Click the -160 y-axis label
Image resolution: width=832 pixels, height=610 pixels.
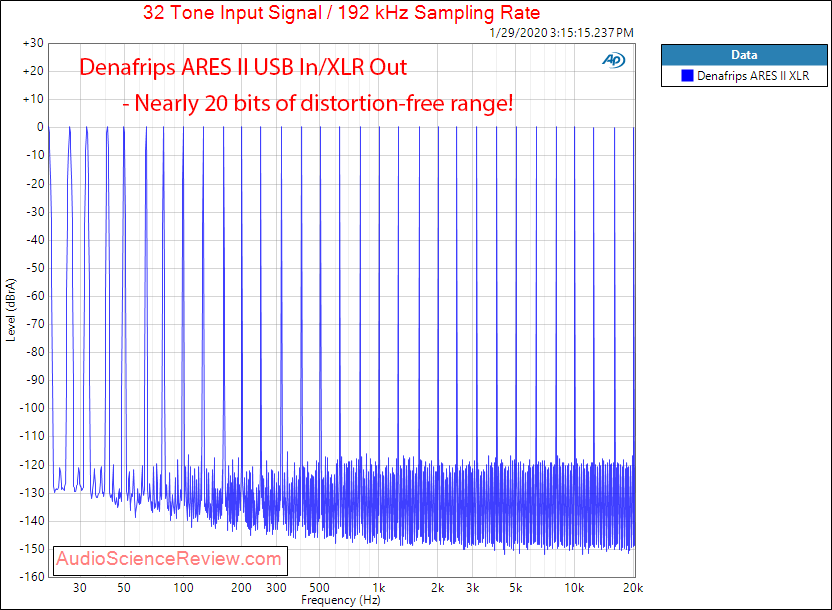pyautogui.click(x=32, y=577)
